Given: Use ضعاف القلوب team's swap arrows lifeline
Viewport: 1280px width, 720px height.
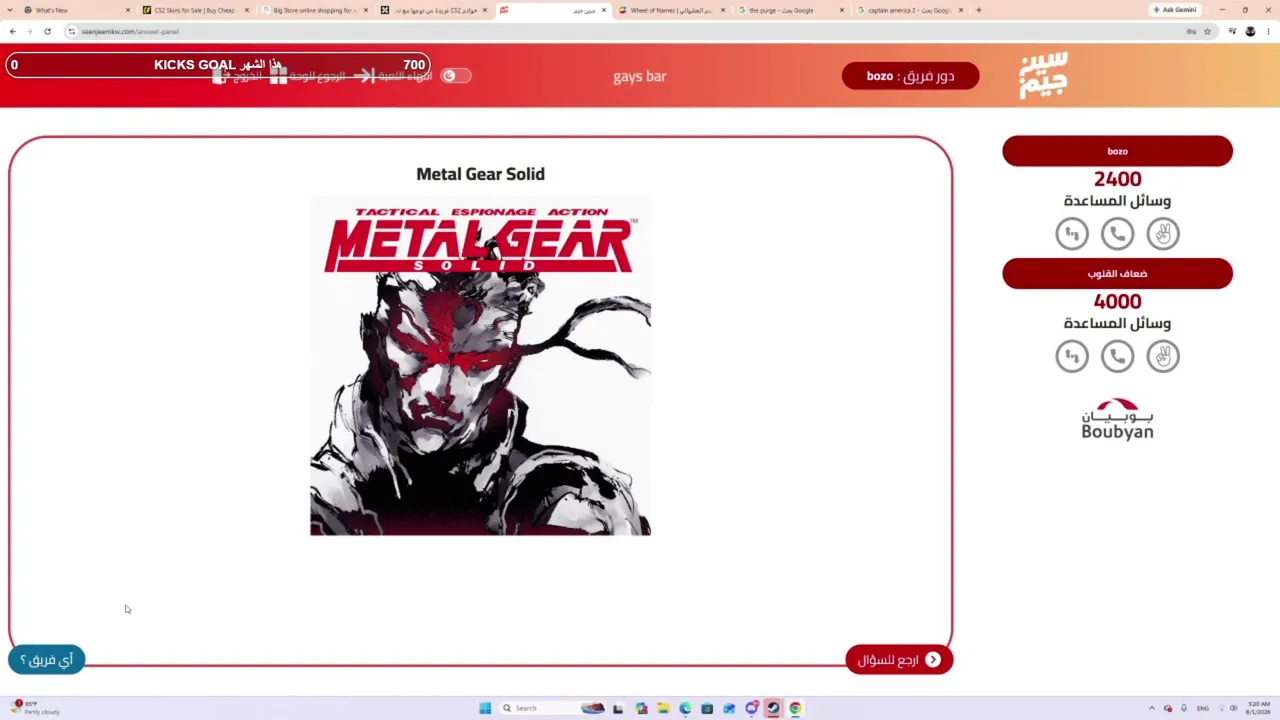Looking at the screenshot, I should coord(1072,356).
